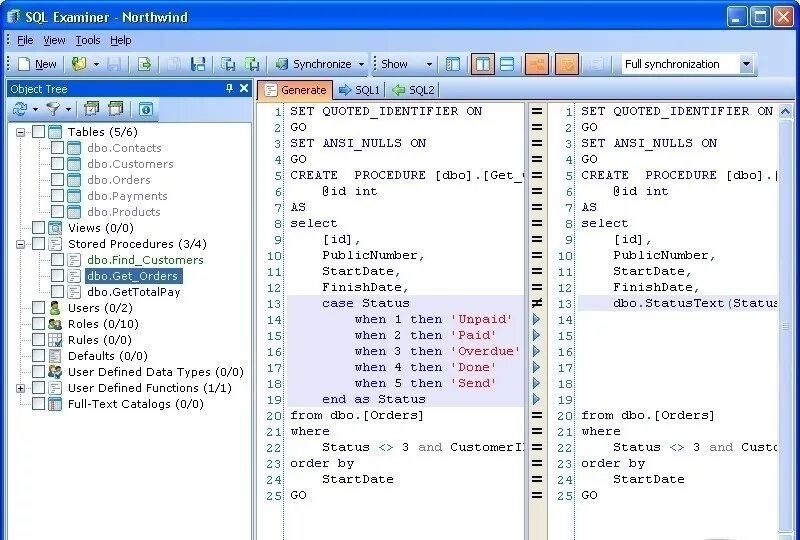This screenshot has width=800, height=540.
Task: Click the User Defined Data Types icon
Action: tap(55, 372)
